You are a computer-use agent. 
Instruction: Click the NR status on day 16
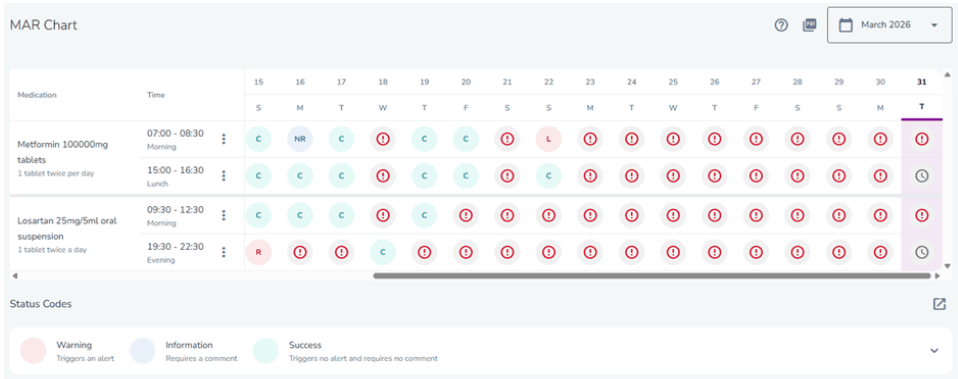tap(300, 139)
